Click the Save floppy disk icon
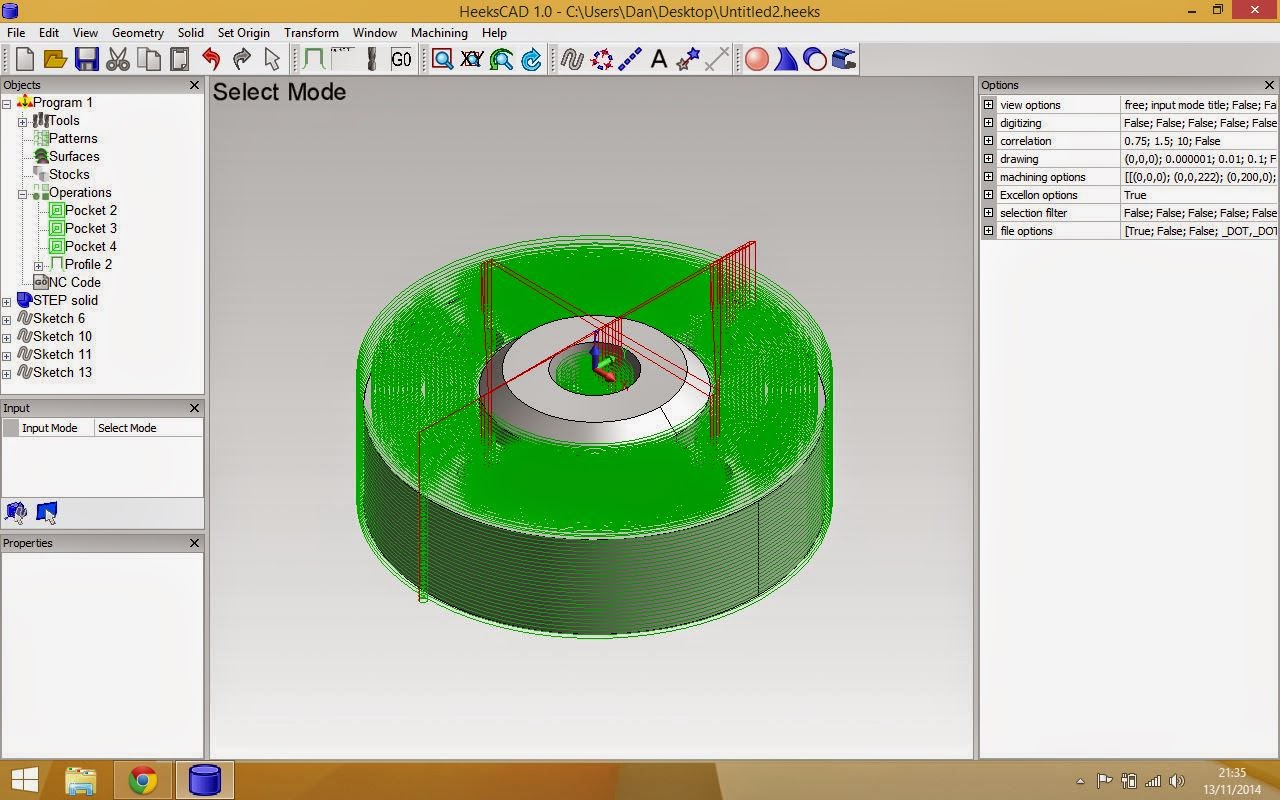The width and height of the screenshot is (1280, 800). [x=86, y=60]
